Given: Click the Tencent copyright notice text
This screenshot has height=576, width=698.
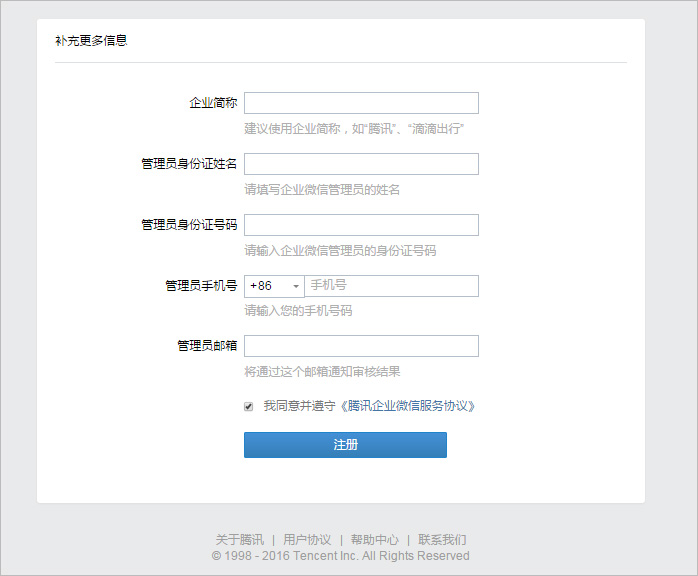Looking at the screenshot, I should [x=340, y=556].
